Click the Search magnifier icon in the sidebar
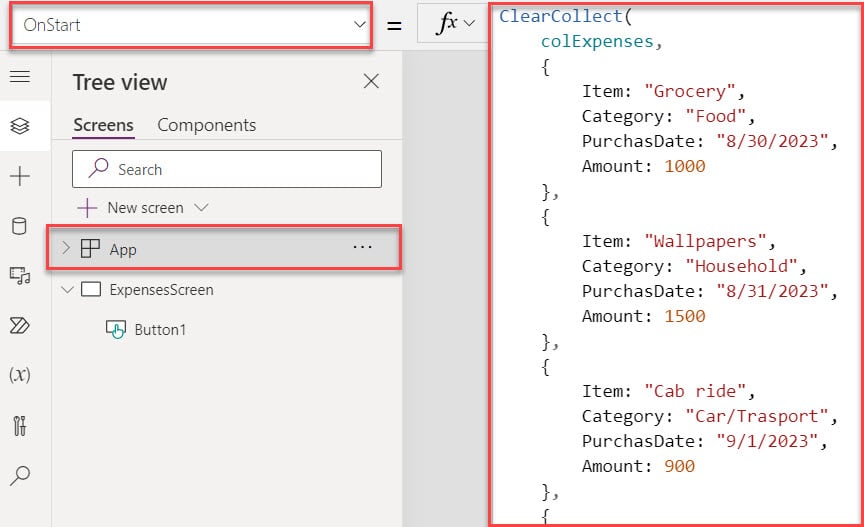 pos(20,475)
